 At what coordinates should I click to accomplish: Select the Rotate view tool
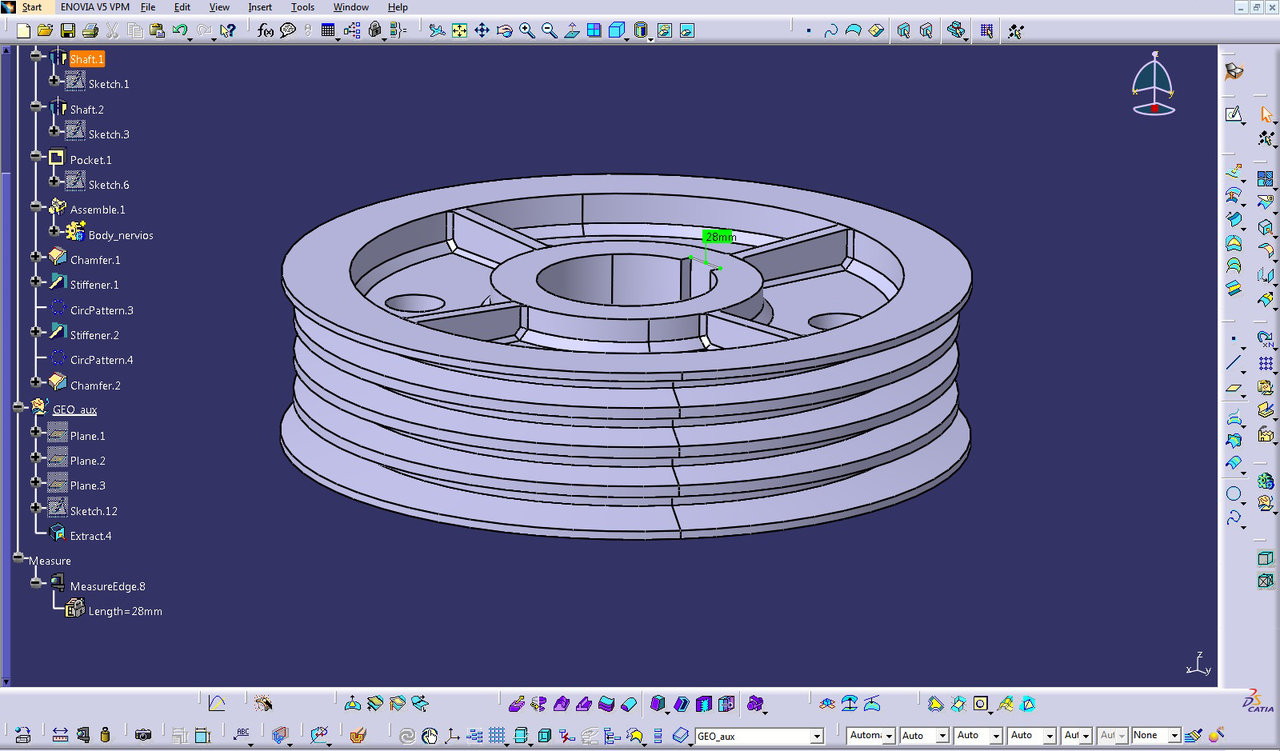click(504, 31)
